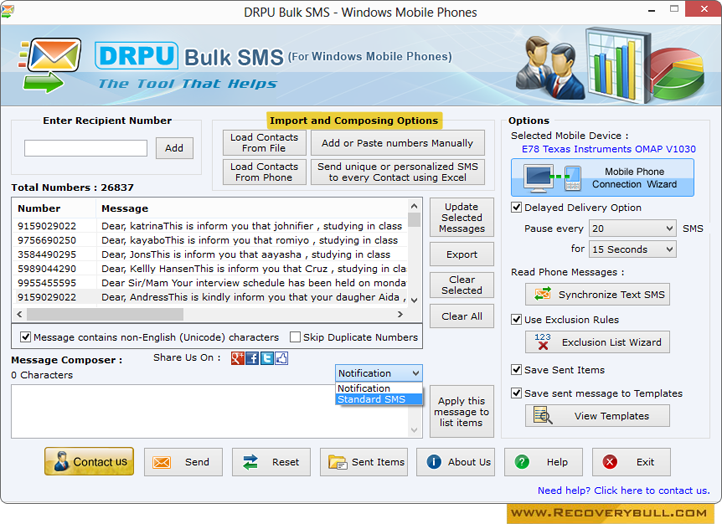The width and height of the screenshot is (722, 524).
Task: Uncheck Save sent message to Templates
Action: (517, 393)
